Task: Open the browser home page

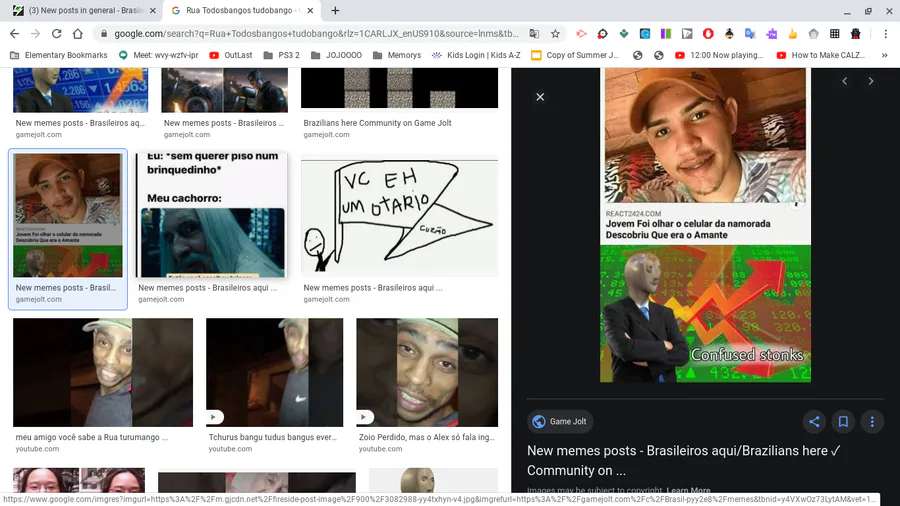Action: pyautogui.click(x=77, y=34)
